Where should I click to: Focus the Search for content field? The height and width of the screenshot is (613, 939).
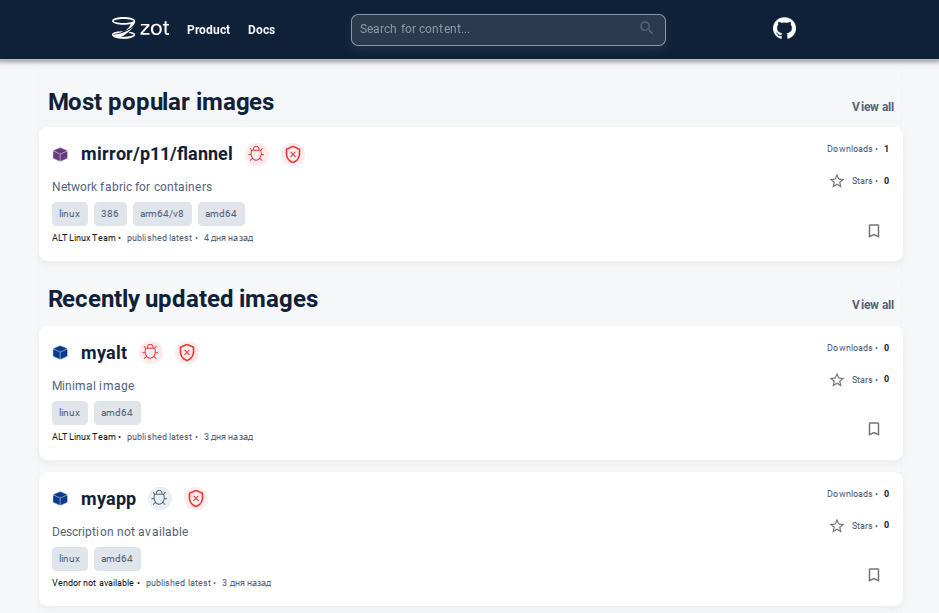[x=495, y=29]
